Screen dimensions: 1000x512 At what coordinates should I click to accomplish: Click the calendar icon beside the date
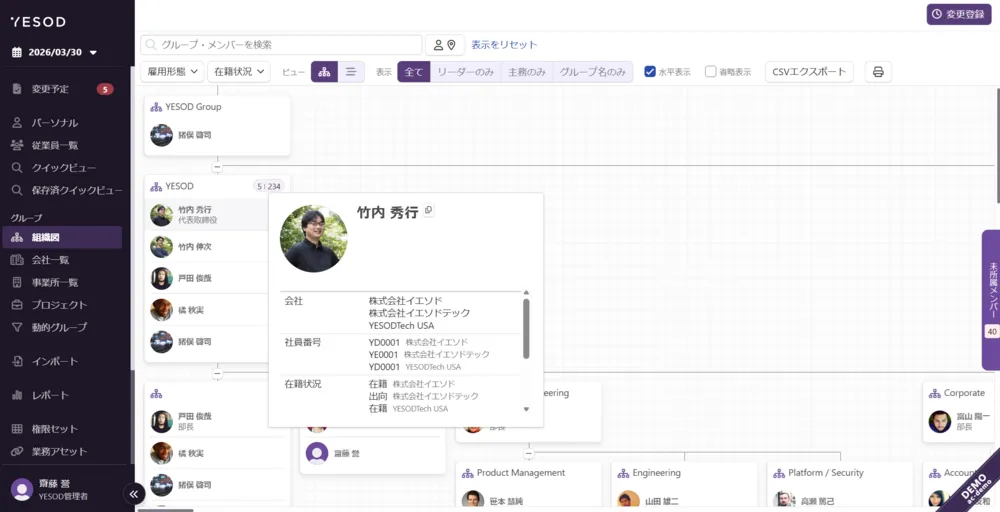17,52
